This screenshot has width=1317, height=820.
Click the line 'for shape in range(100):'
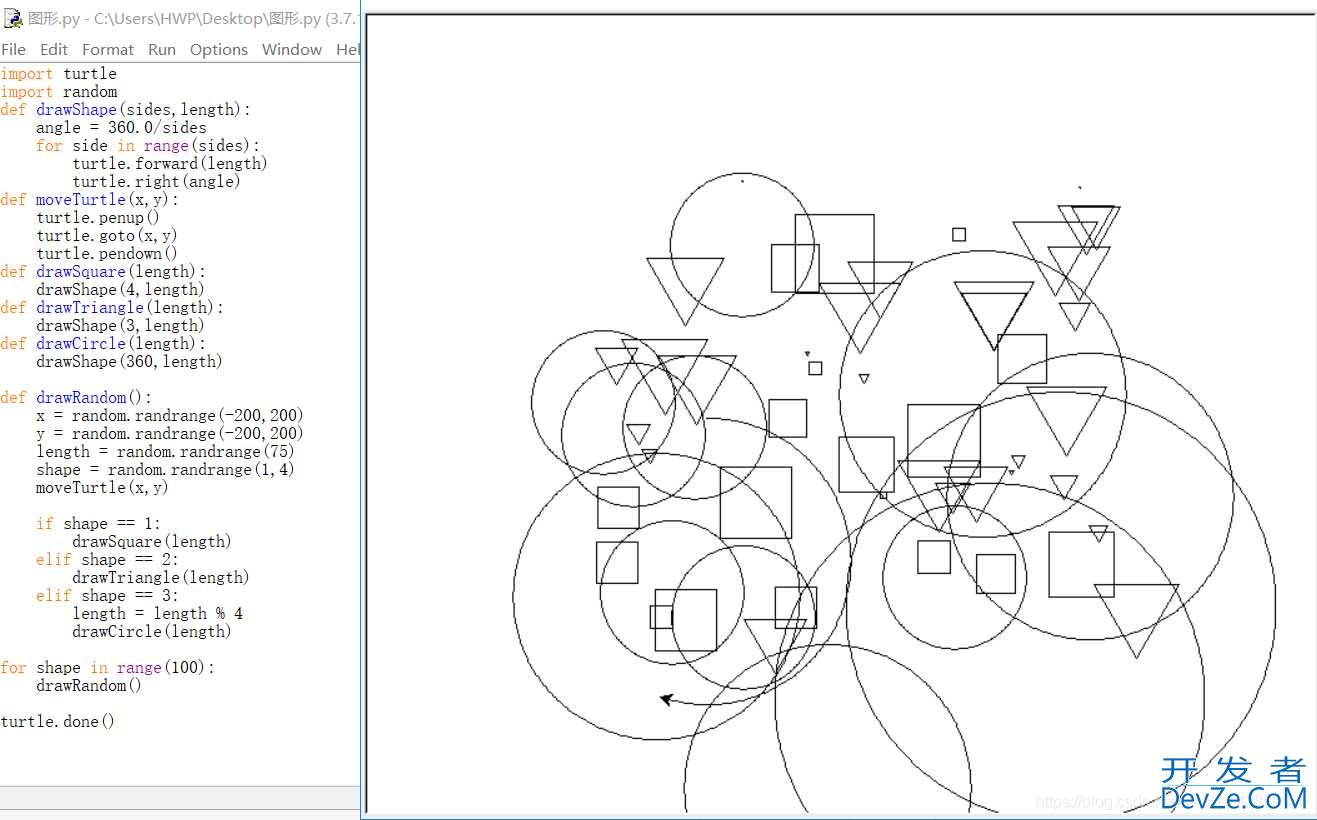click(107, 668)
